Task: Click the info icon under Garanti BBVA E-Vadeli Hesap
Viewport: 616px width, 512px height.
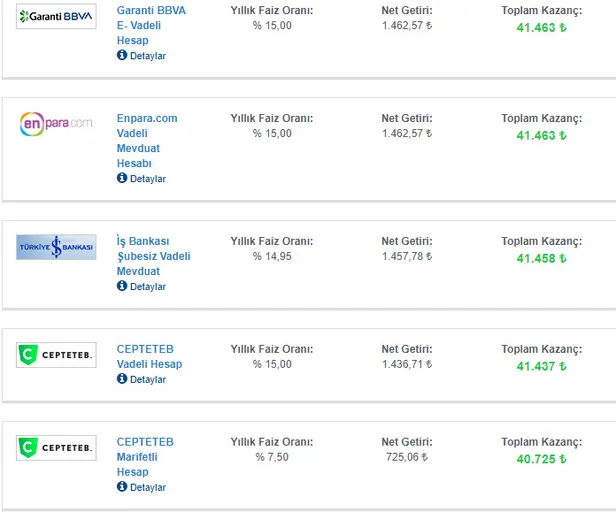Action: click(x=122, y=56)
